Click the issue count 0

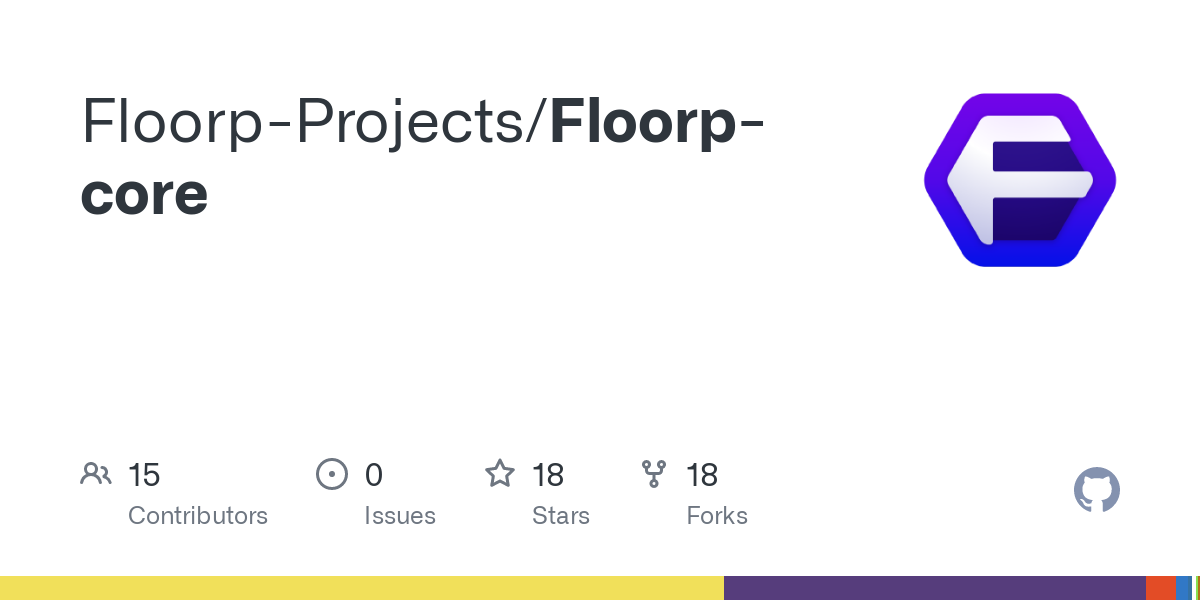[x=373, y=475]
